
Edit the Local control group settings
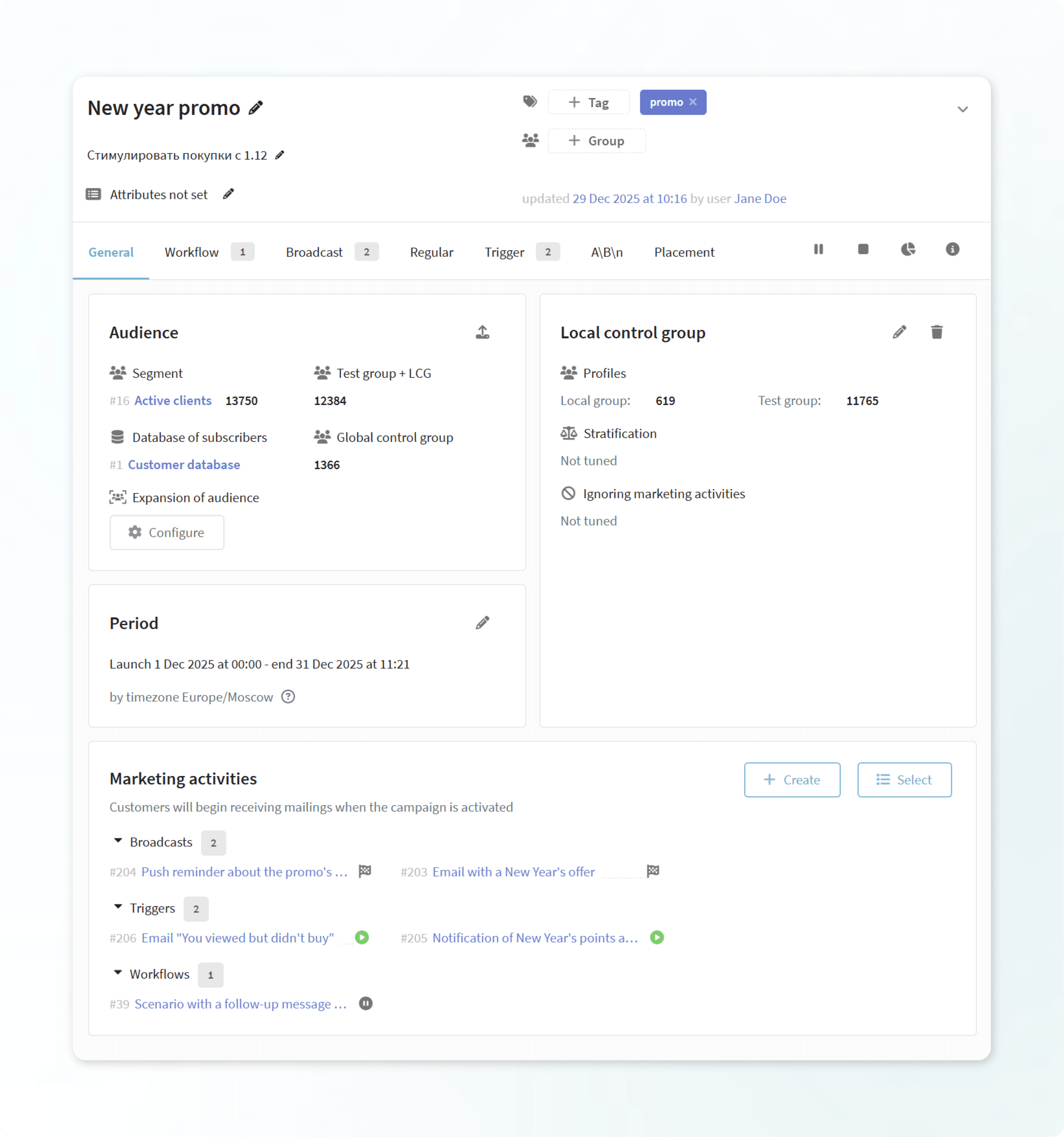click(899, 332)
